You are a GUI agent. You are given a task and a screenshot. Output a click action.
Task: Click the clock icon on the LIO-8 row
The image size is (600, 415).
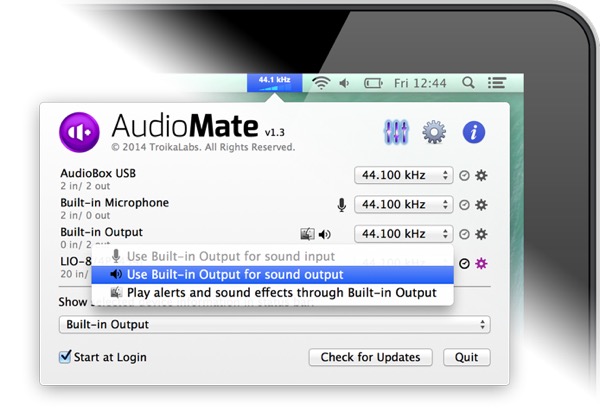(x=464, y=264)
